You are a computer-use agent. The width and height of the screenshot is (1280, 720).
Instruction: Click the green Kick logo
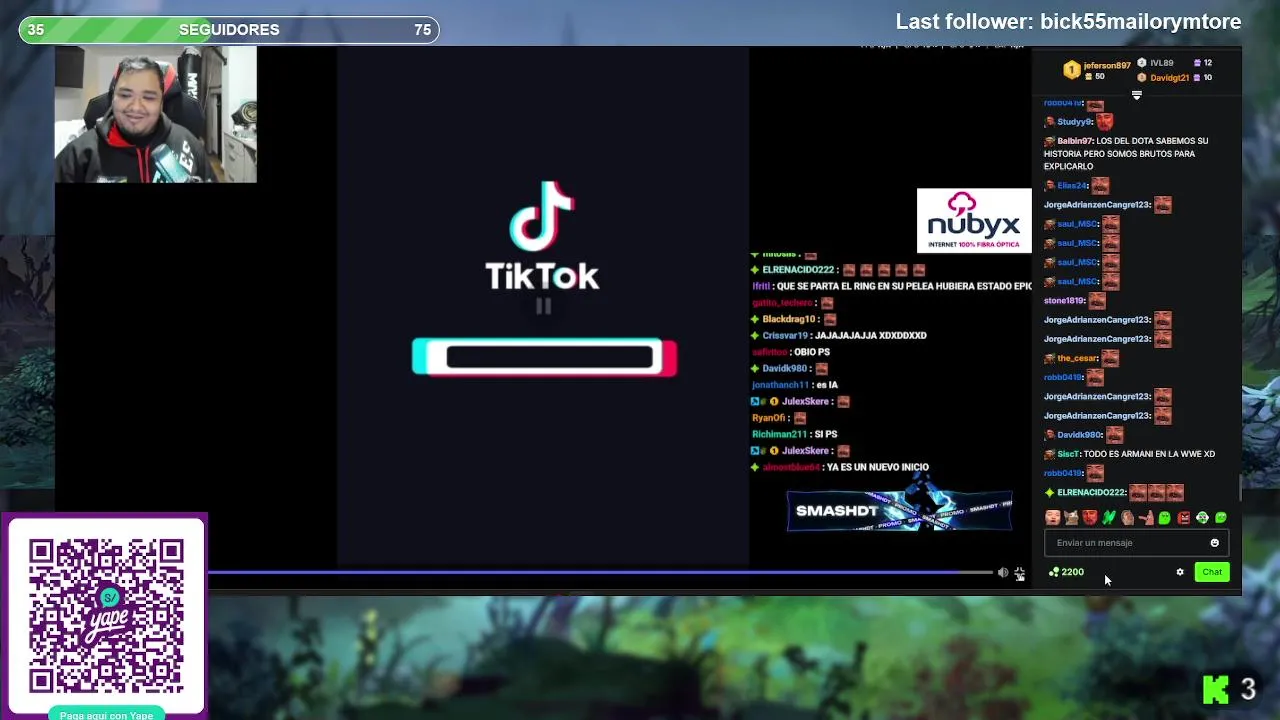1216,689
